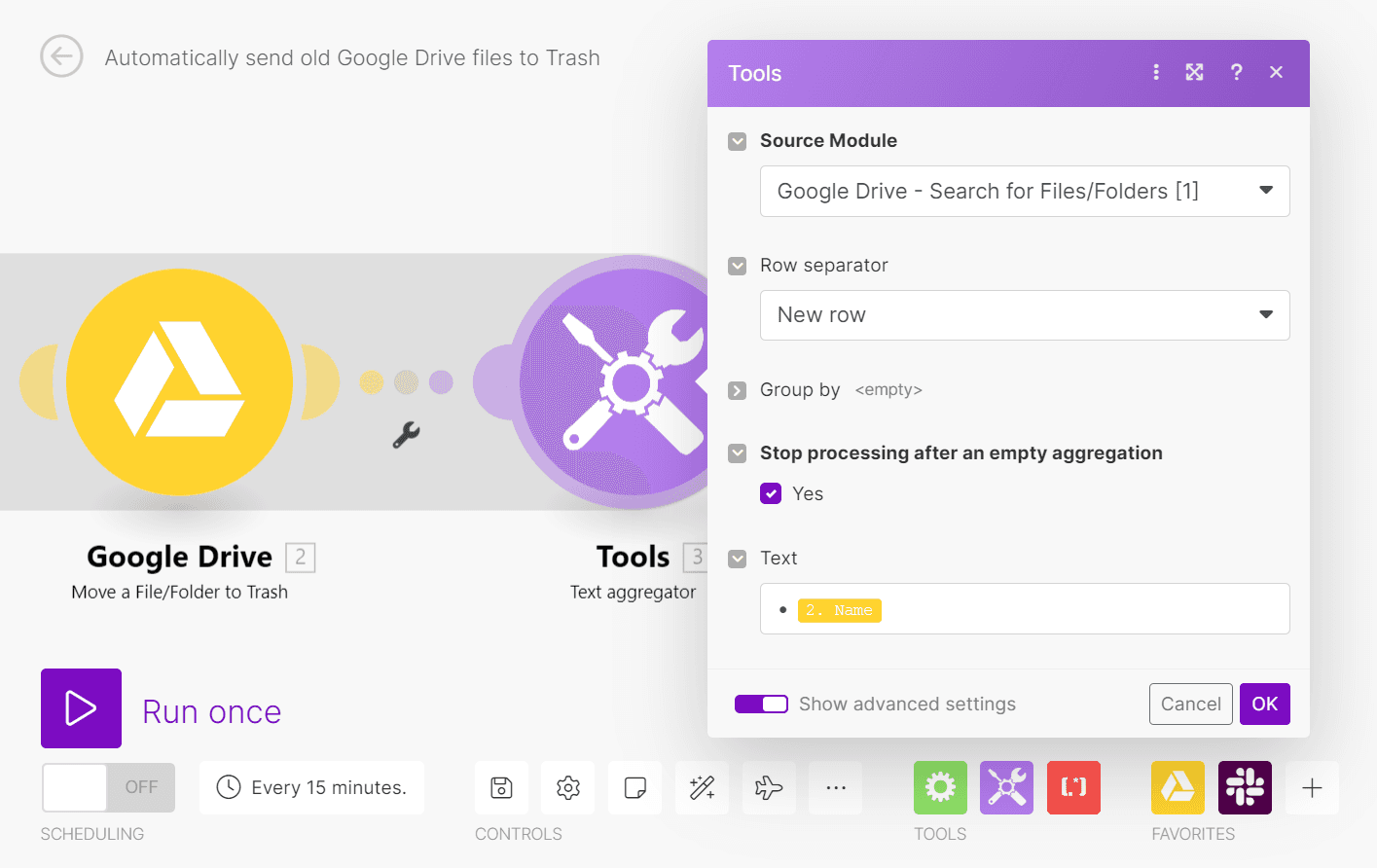Click the Text field containing the Name pill

tap(1024, 609)
